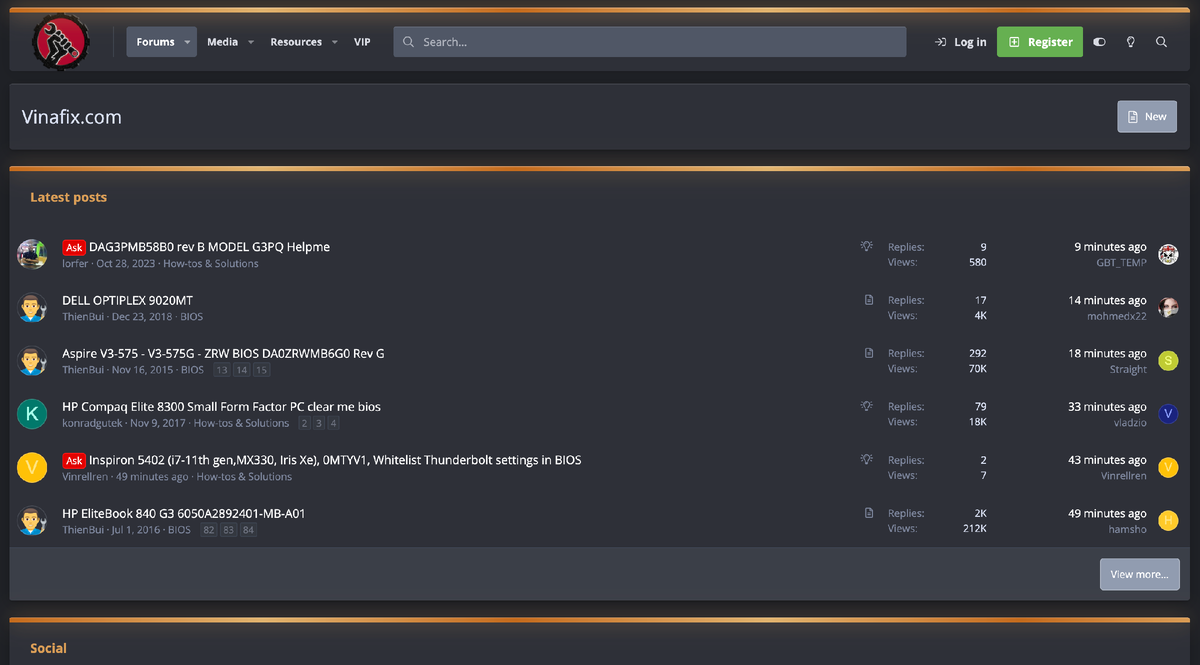Image resolution: width=1200 pixels, height=665 pixels.
Task: Open HP EliteBook 840 G3 thread
Action: coord(184,513)
